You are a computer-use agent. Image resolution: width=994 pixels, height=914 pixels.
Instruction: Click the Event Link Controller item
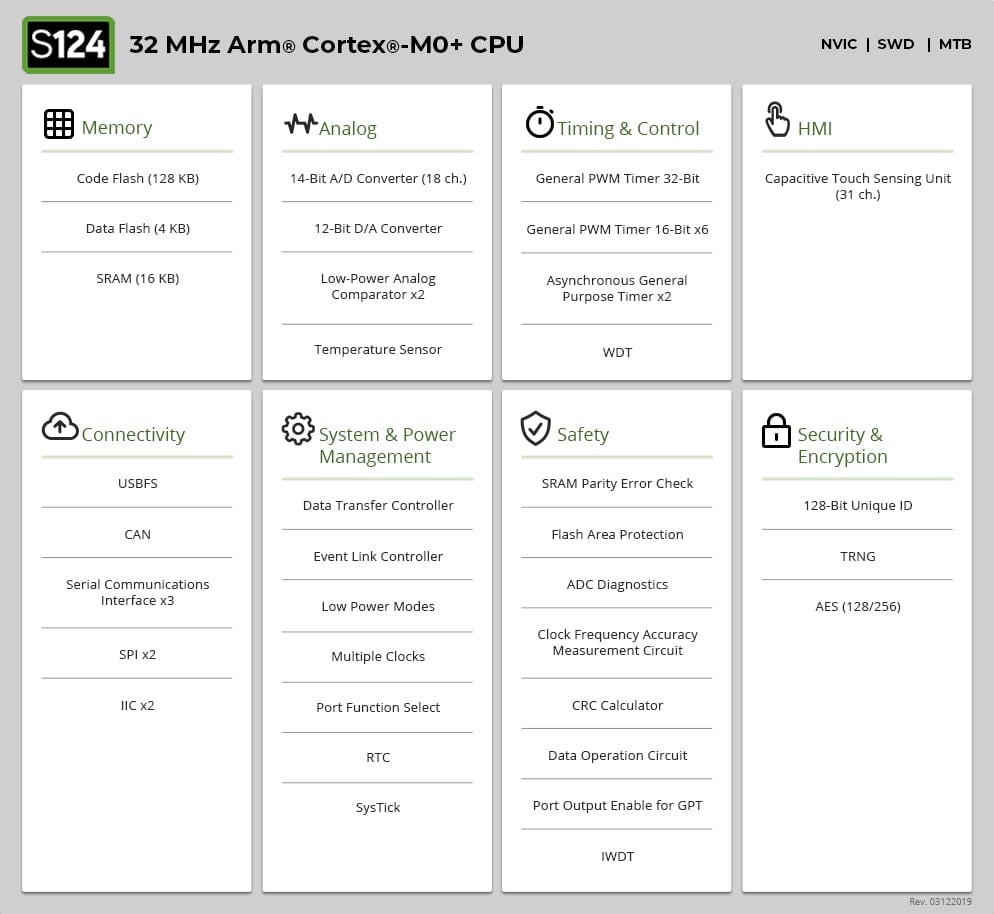click(378, 556)
